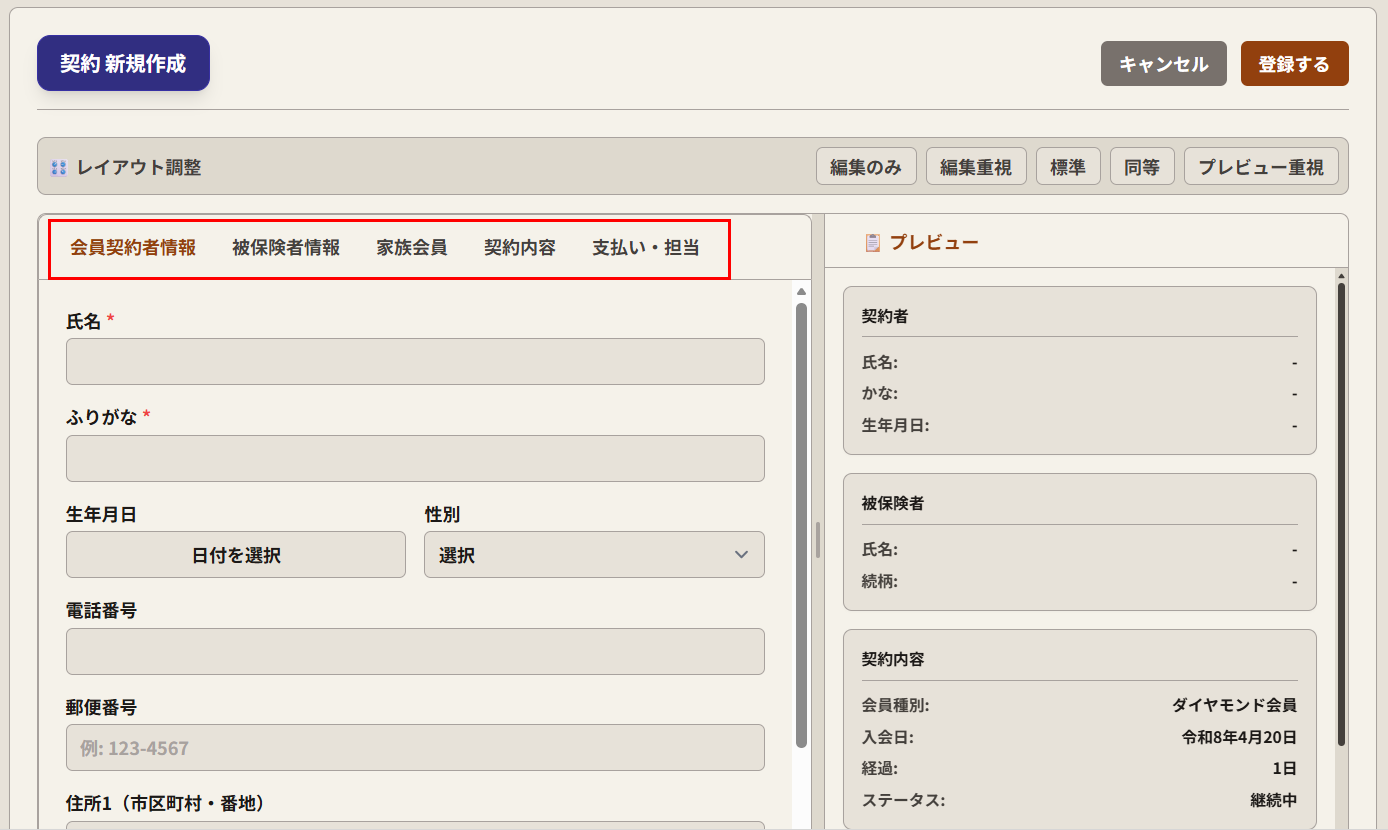1388x830 pixels.
Task: Click the preview clipboard icon
Action: (x=873, y=242)
